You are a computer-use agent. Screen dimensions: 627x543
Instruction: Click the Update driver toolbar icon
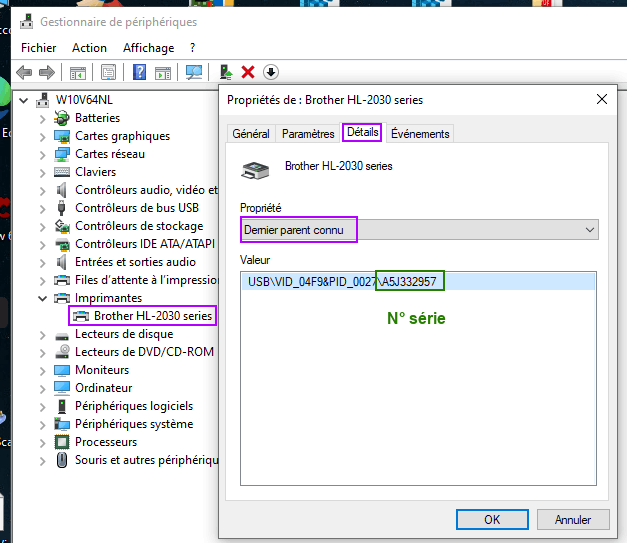226,72
